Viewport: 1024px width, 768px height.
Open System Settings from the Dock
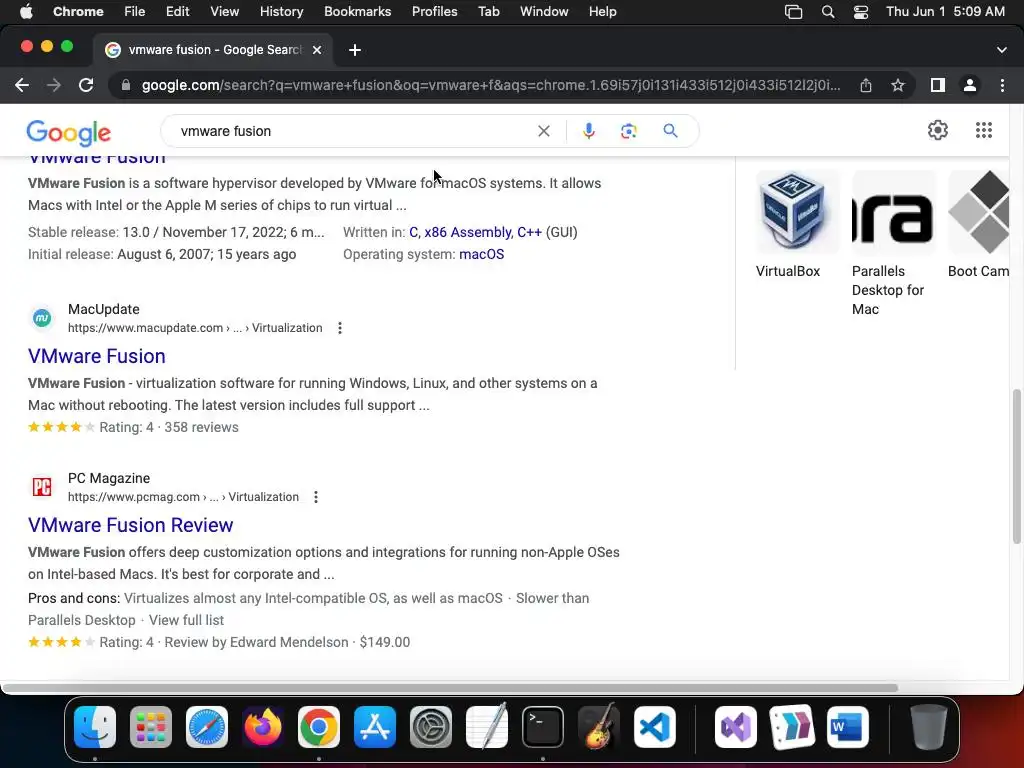point(431,727)
